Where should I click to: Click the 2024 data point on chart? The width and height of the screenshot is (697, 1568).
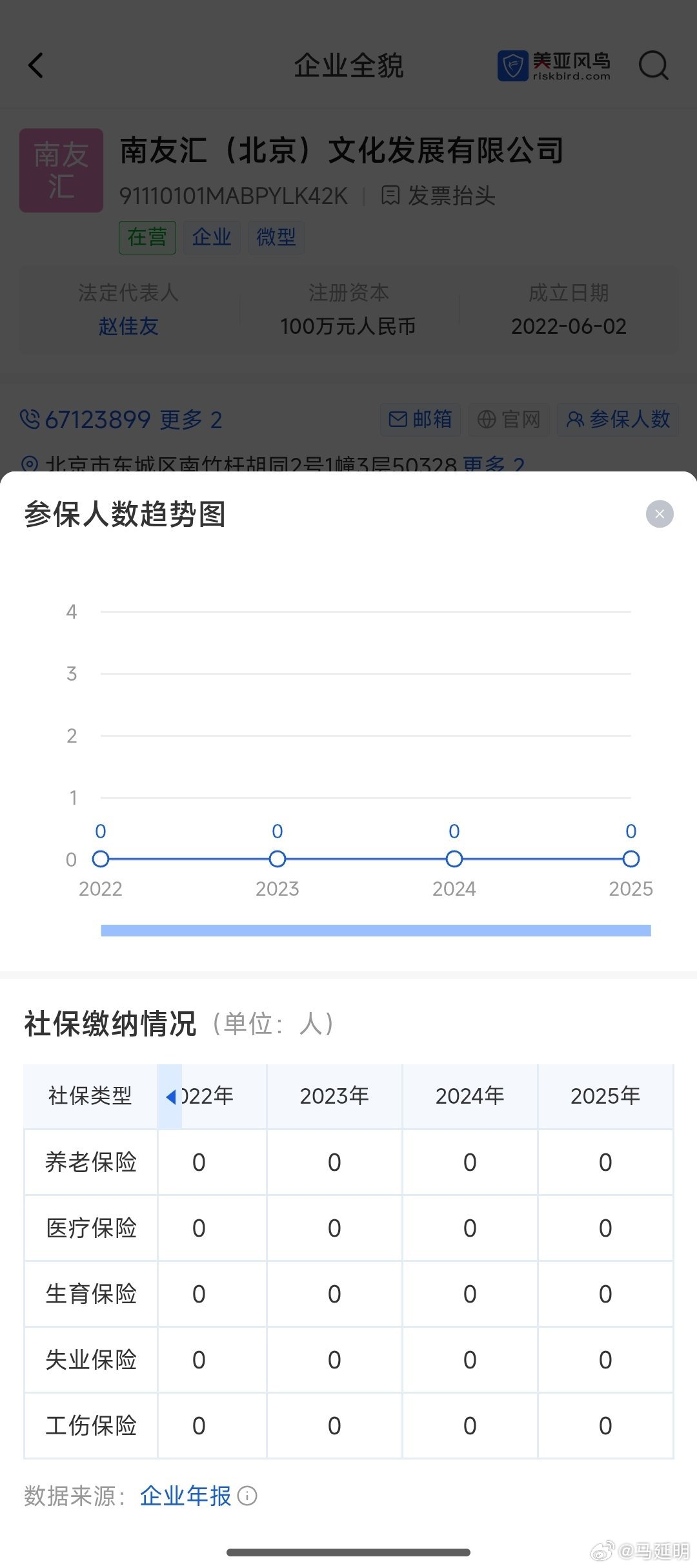[454, 859]
